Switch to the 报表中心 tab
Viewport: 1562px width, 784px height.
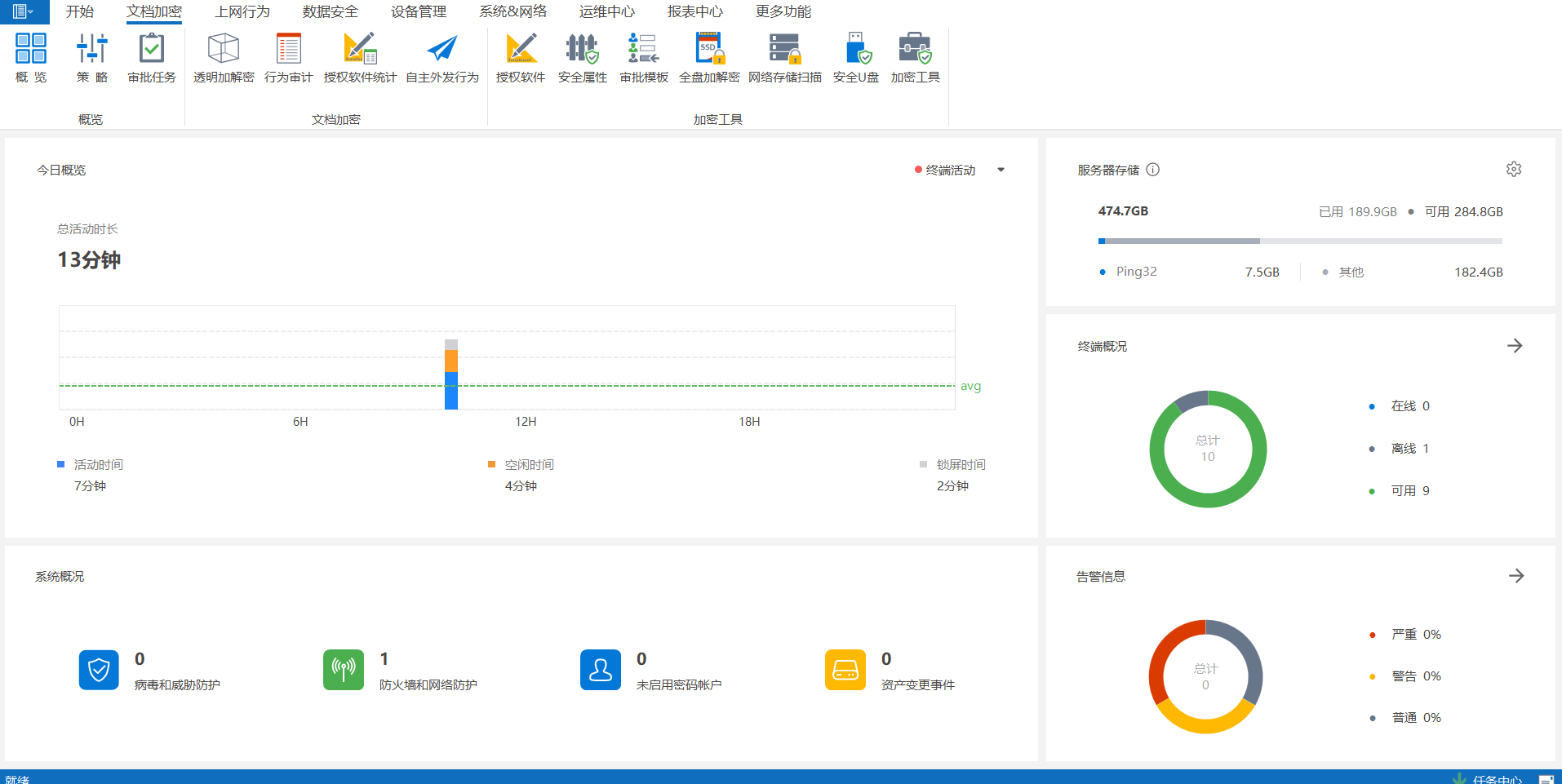[694, 11]
